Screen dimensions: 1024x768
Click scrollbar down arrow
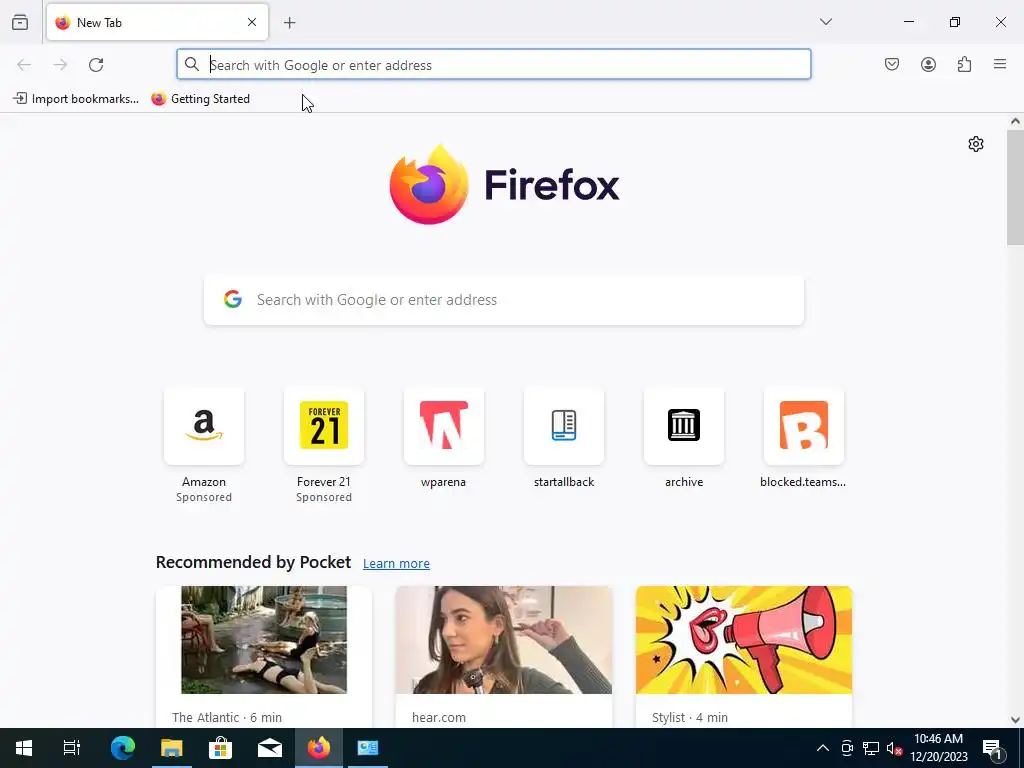click(x=1015, y=720)
